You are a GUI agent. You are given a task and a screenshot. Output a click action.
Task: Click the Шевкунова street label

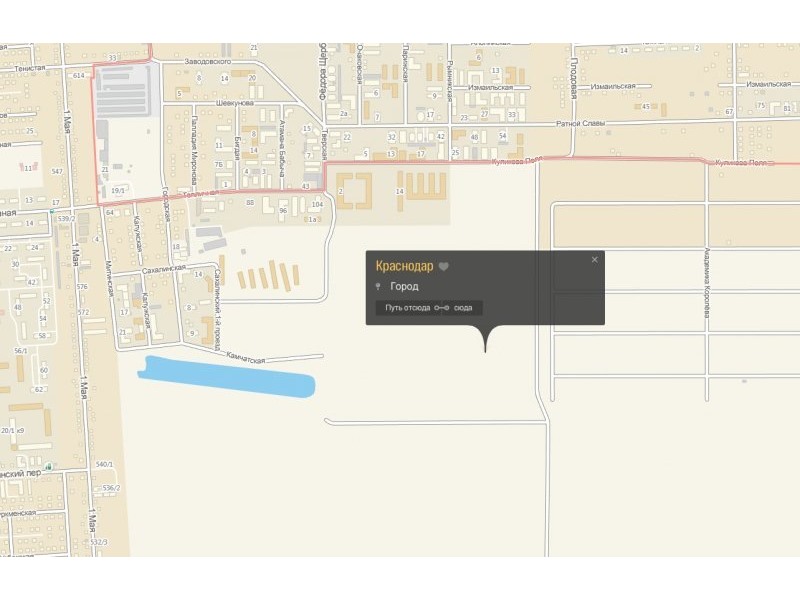pos(235,103)
